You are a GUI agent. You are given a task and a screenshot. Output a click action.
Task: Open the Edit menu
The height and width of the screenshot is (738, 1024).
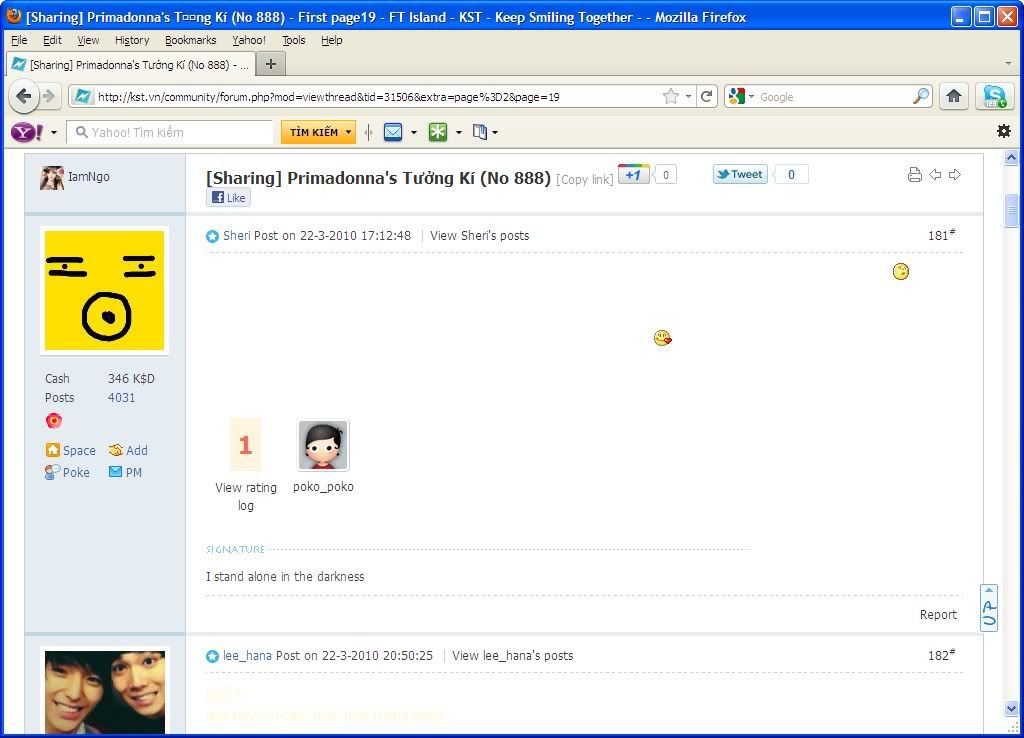(x=52, y=40)
